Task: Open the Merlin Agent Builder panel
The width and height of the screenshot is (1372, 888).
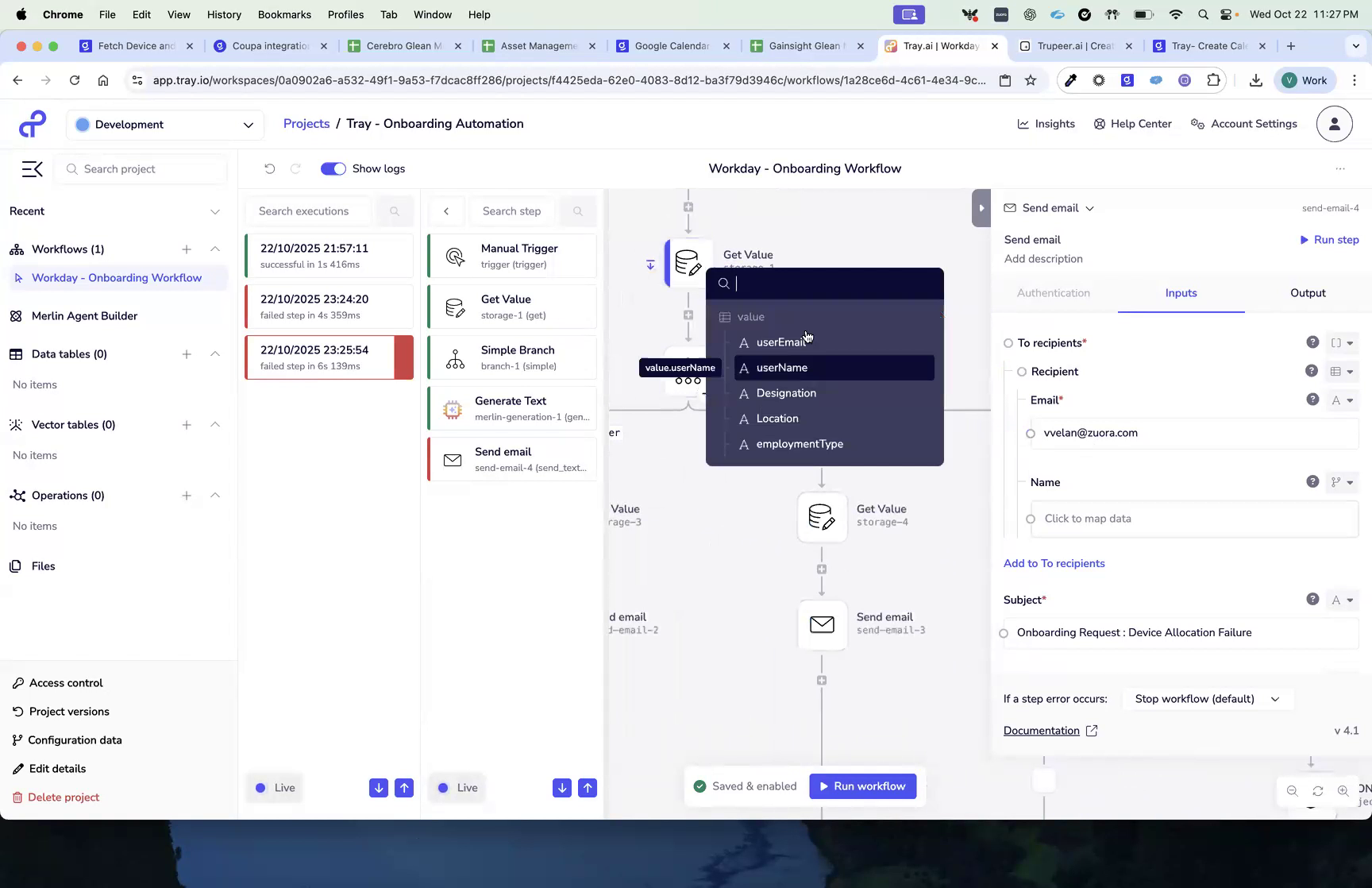Action: (83, 315)
